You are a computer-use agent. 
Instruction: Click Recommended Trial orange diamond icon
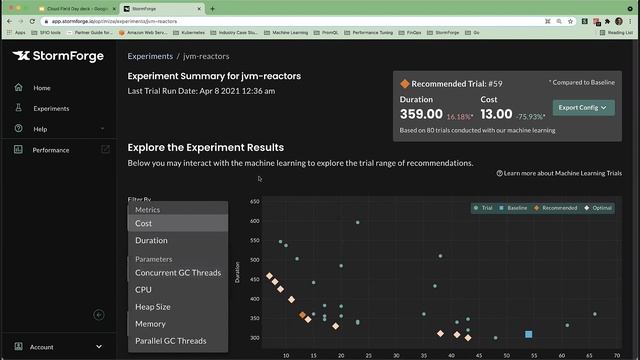pos(404,84)
